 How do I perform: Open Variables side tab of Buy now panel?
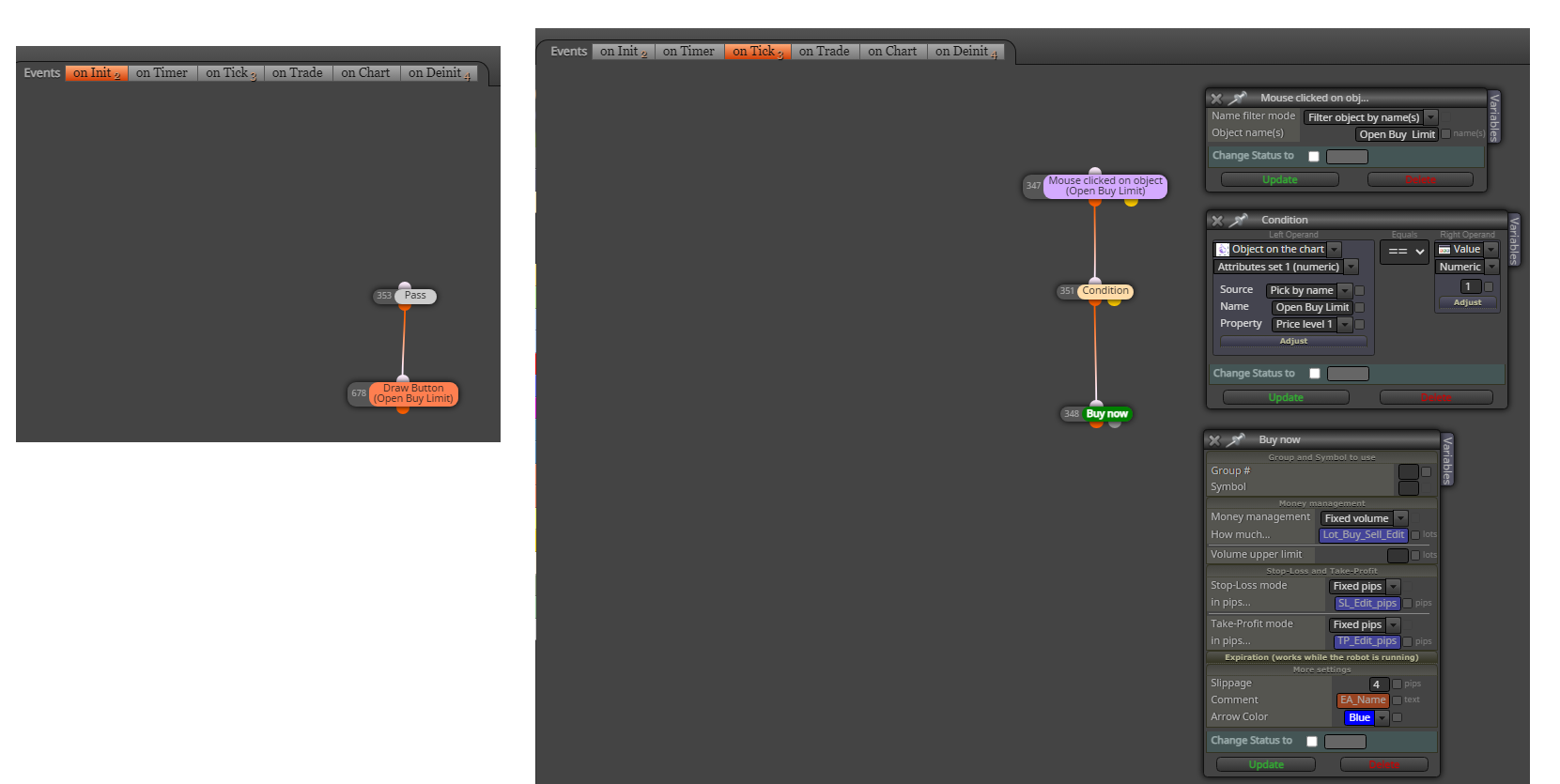[x=1447, y=460]
